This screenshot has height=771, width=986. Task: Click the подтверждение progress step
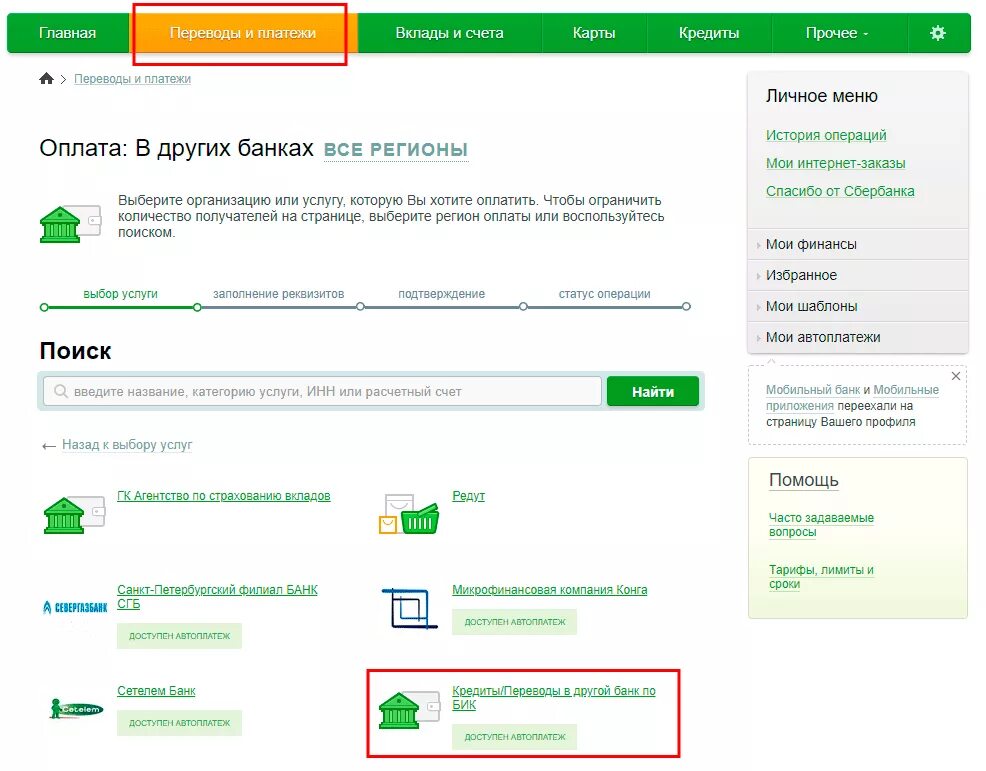[441, 294]
